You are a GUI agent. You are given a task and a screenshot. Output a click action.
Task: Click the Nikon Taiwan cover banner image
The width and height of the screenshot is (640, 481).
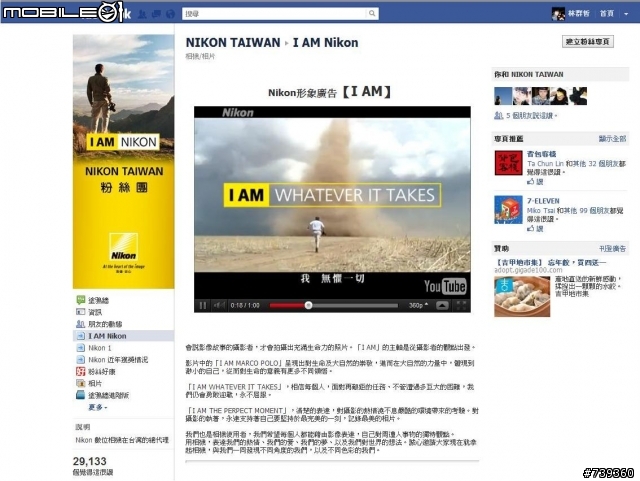click(x=124, y=161)
